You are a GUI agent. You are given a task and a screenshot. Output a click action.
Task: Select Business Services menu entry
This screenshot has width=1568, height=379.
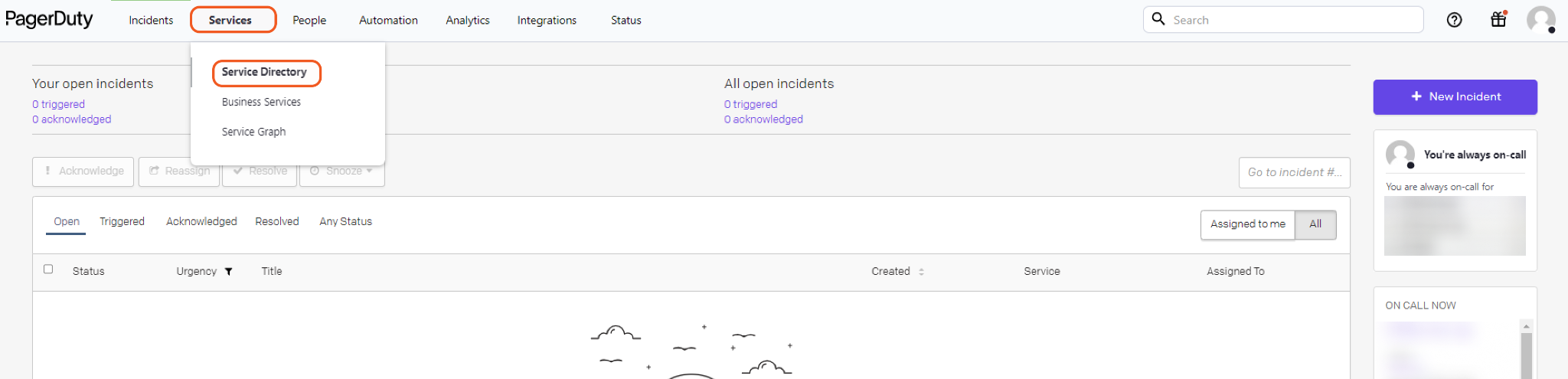coord(261,102)
